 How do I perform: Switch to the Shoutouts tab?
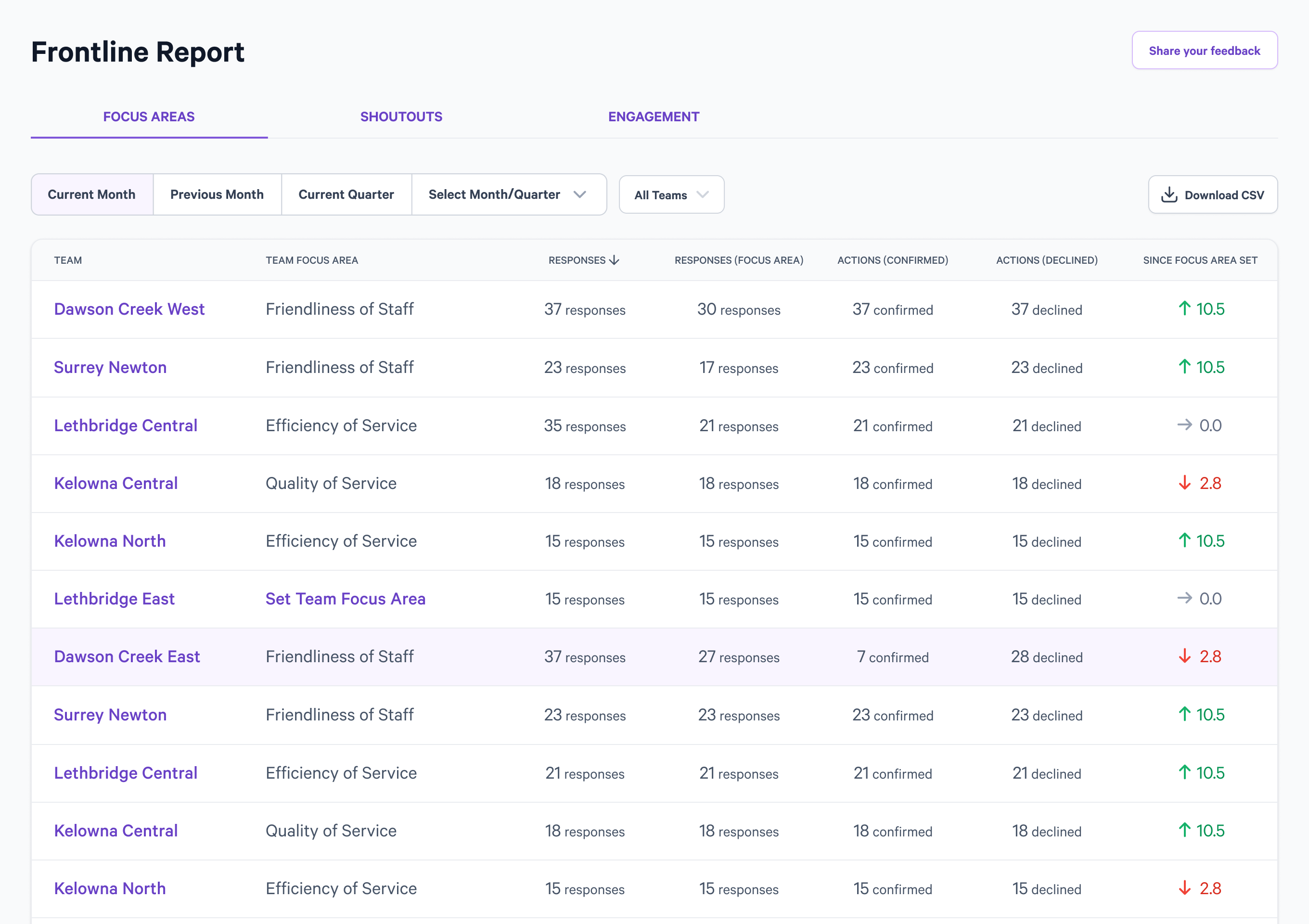[401, 116]
